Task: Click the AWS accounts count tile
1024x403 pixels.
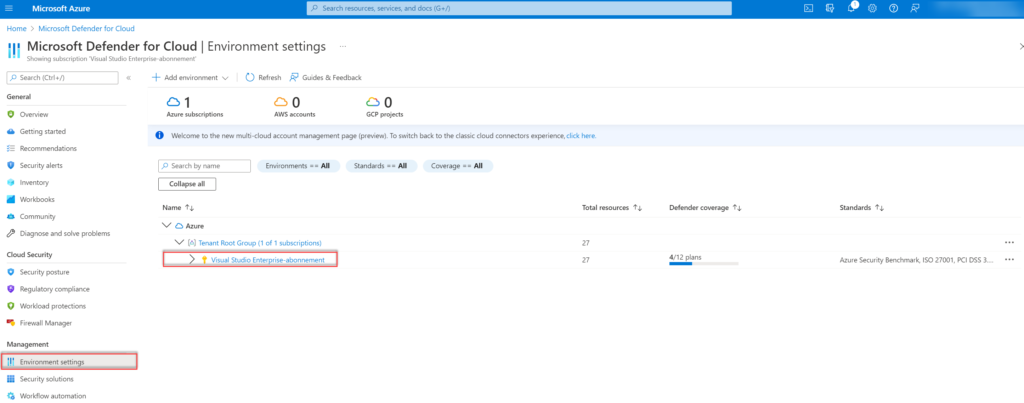Action: tap(295, 107)
